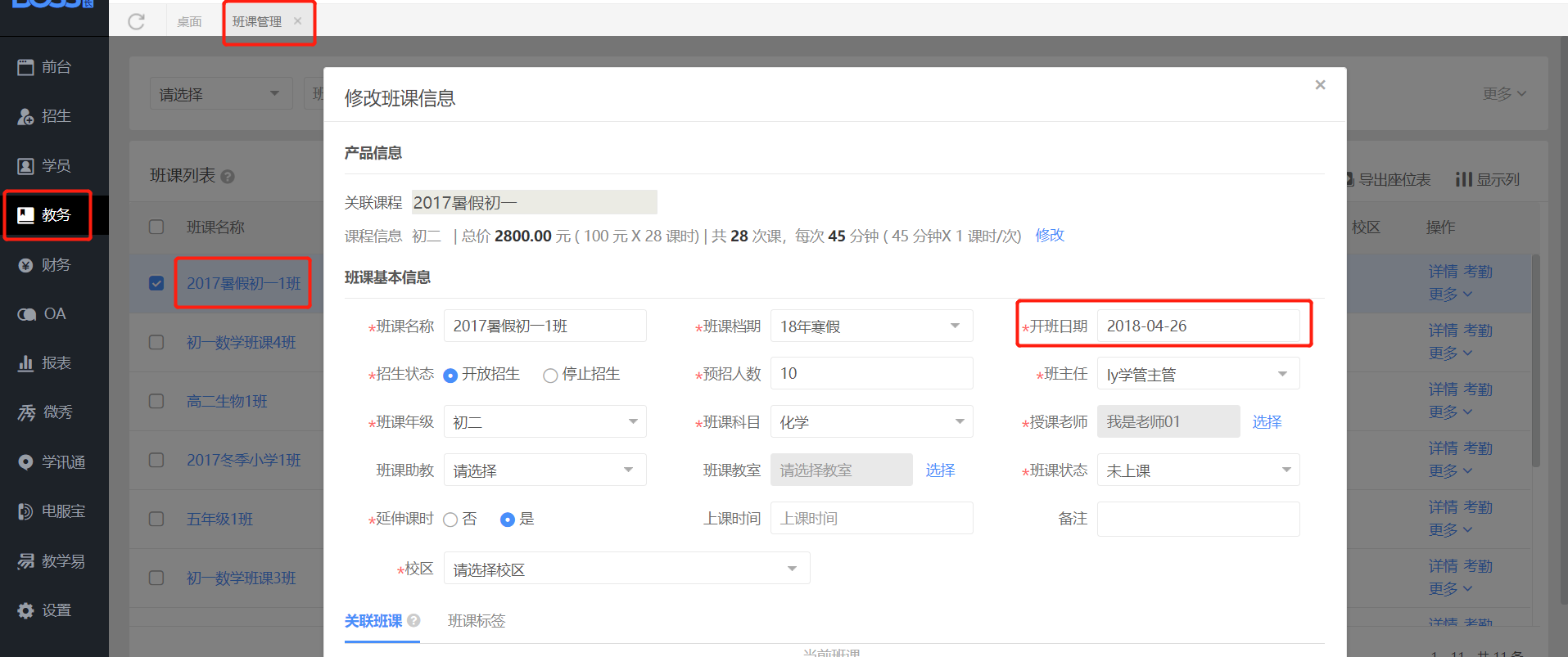The image size is (1568, 657).
Task: Open the 请选择 filter dropdown behind dialog
Action: click(x=220, y=94)
